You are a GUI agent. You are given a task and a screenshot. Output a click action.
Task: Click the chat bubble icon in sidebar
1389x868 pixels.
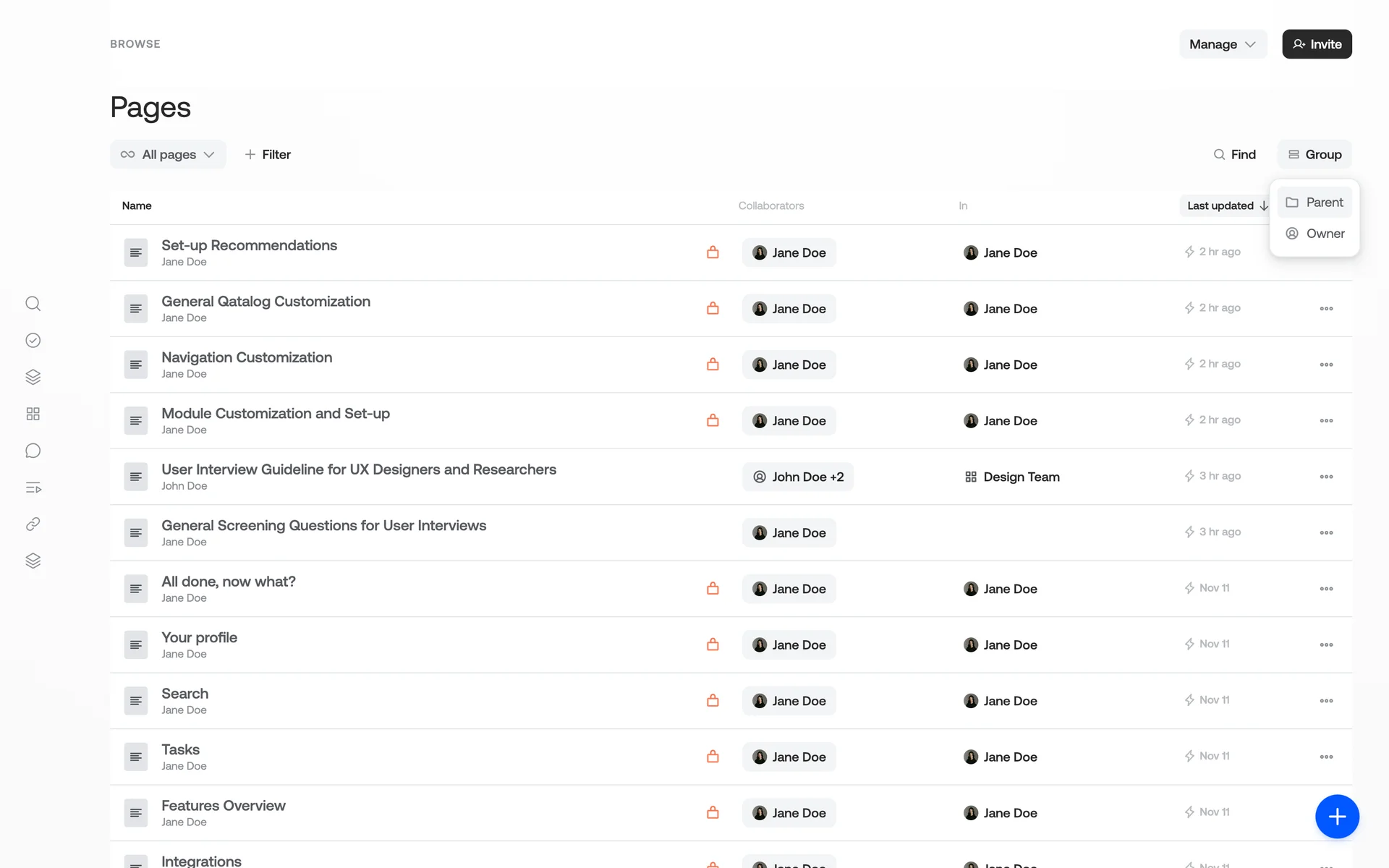pos(33,451)
